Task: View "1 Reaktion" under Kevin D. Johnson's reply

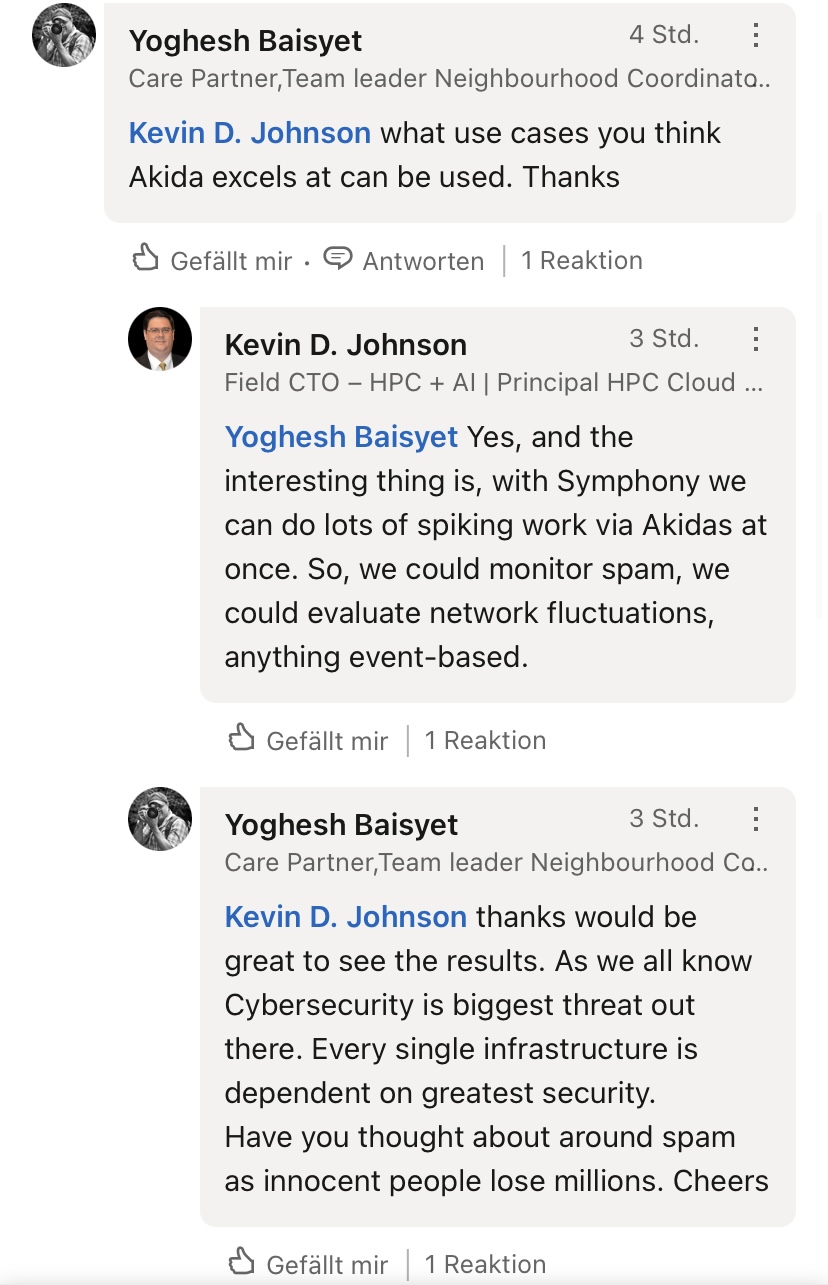Action: (486, 741)
